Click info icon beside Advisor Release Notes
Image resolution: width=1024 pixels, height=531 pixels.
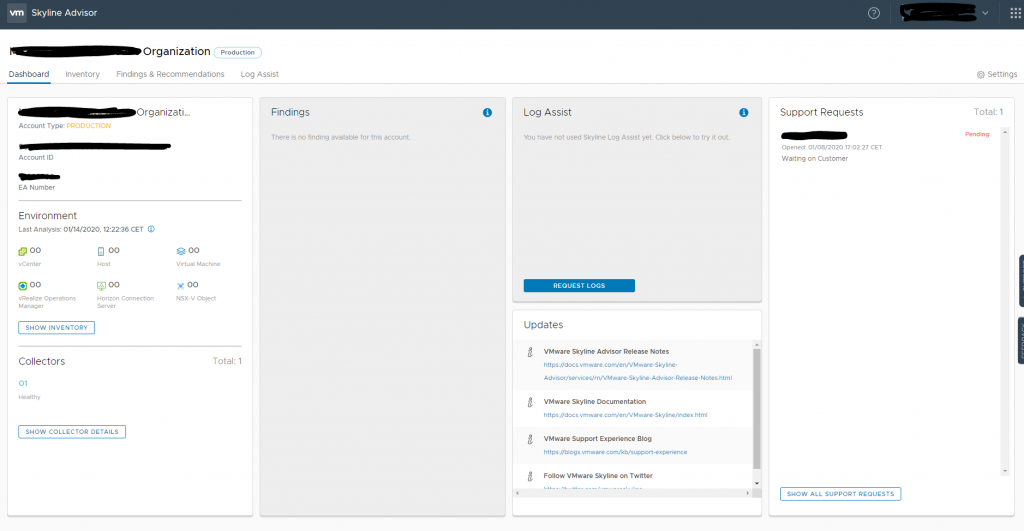coord(530,352)
